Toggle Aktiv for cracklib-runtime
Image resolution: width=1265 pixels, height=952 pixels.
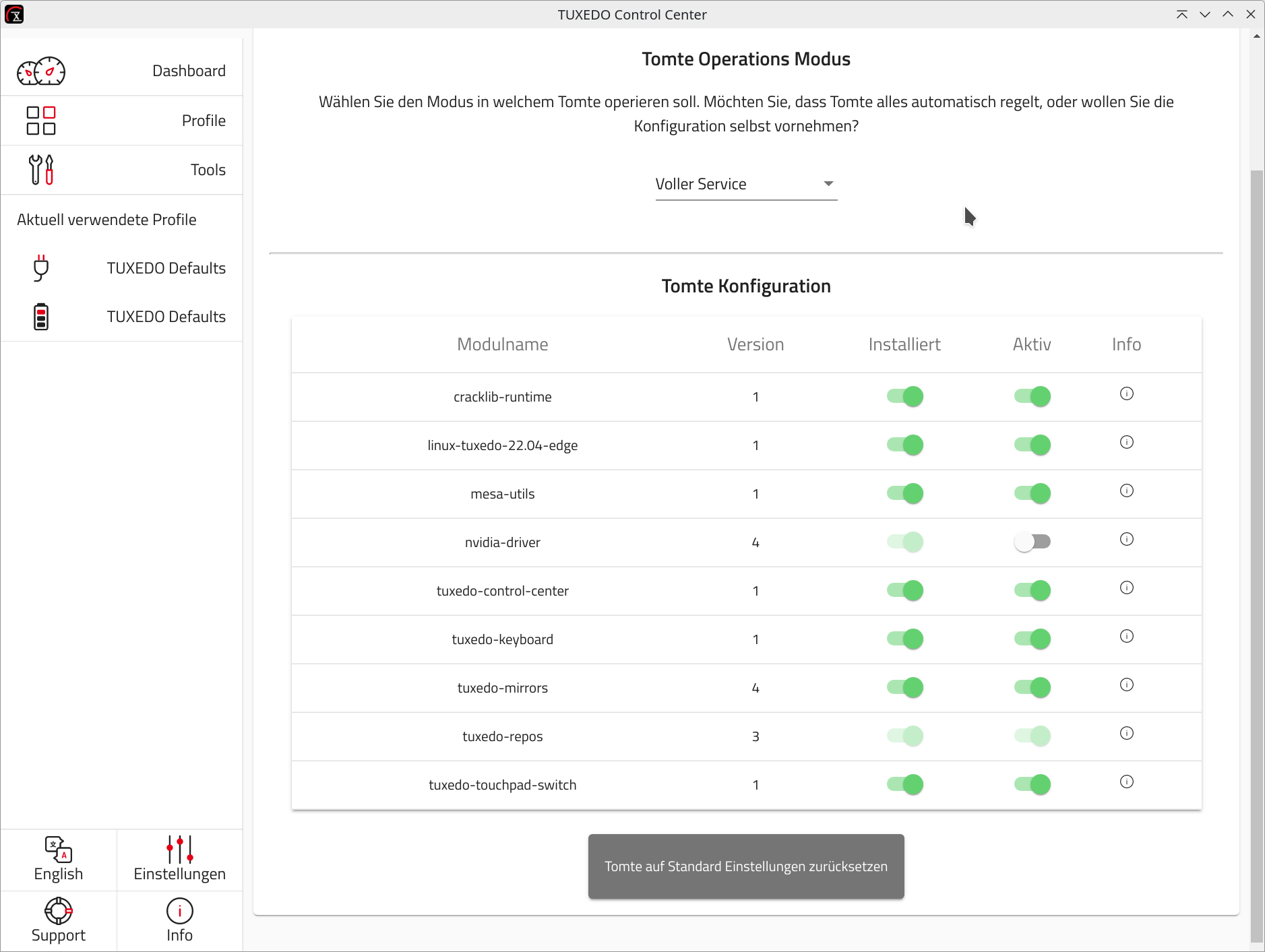1032,396
